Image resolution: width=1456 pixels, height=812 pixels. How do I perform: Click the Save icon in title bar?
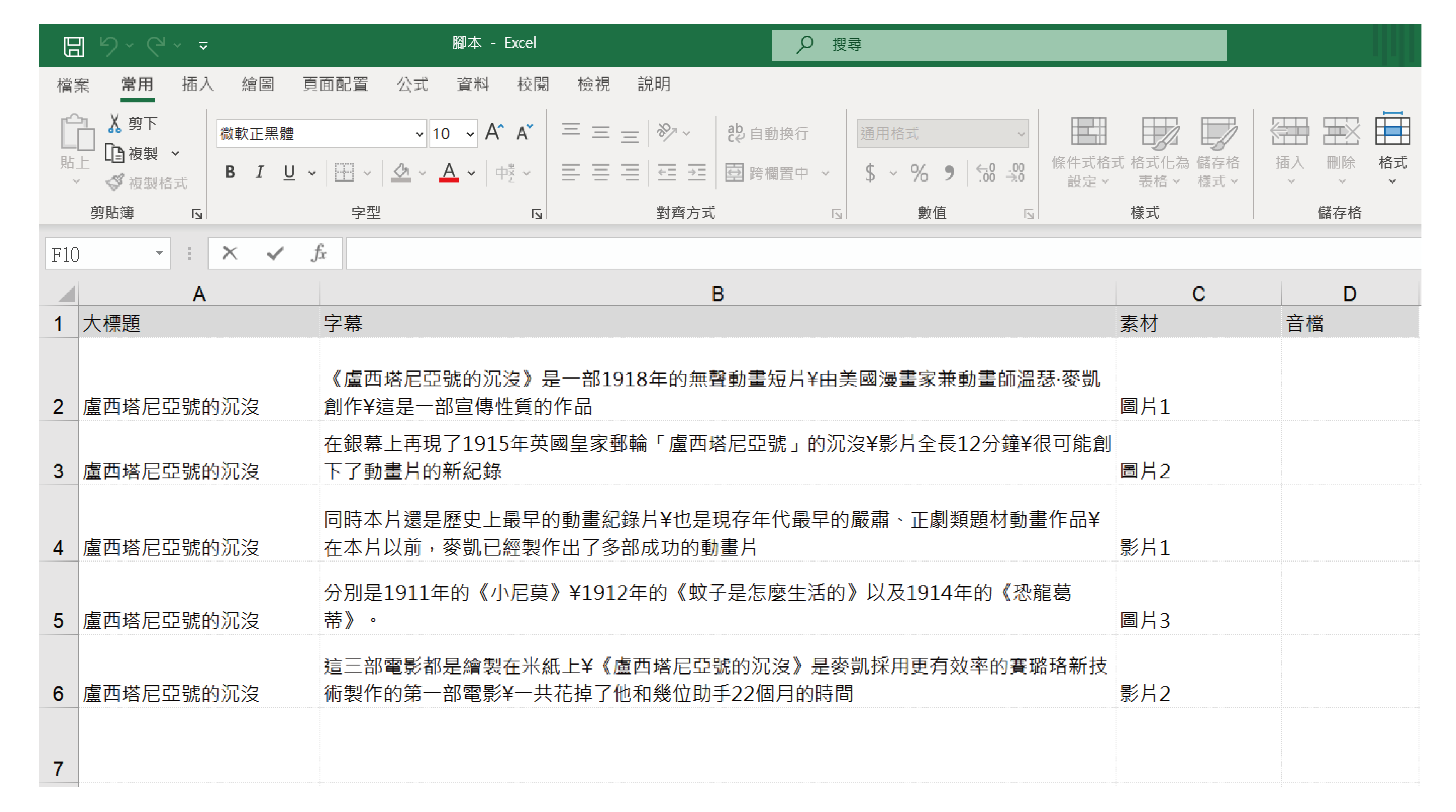tap(73, 45)
